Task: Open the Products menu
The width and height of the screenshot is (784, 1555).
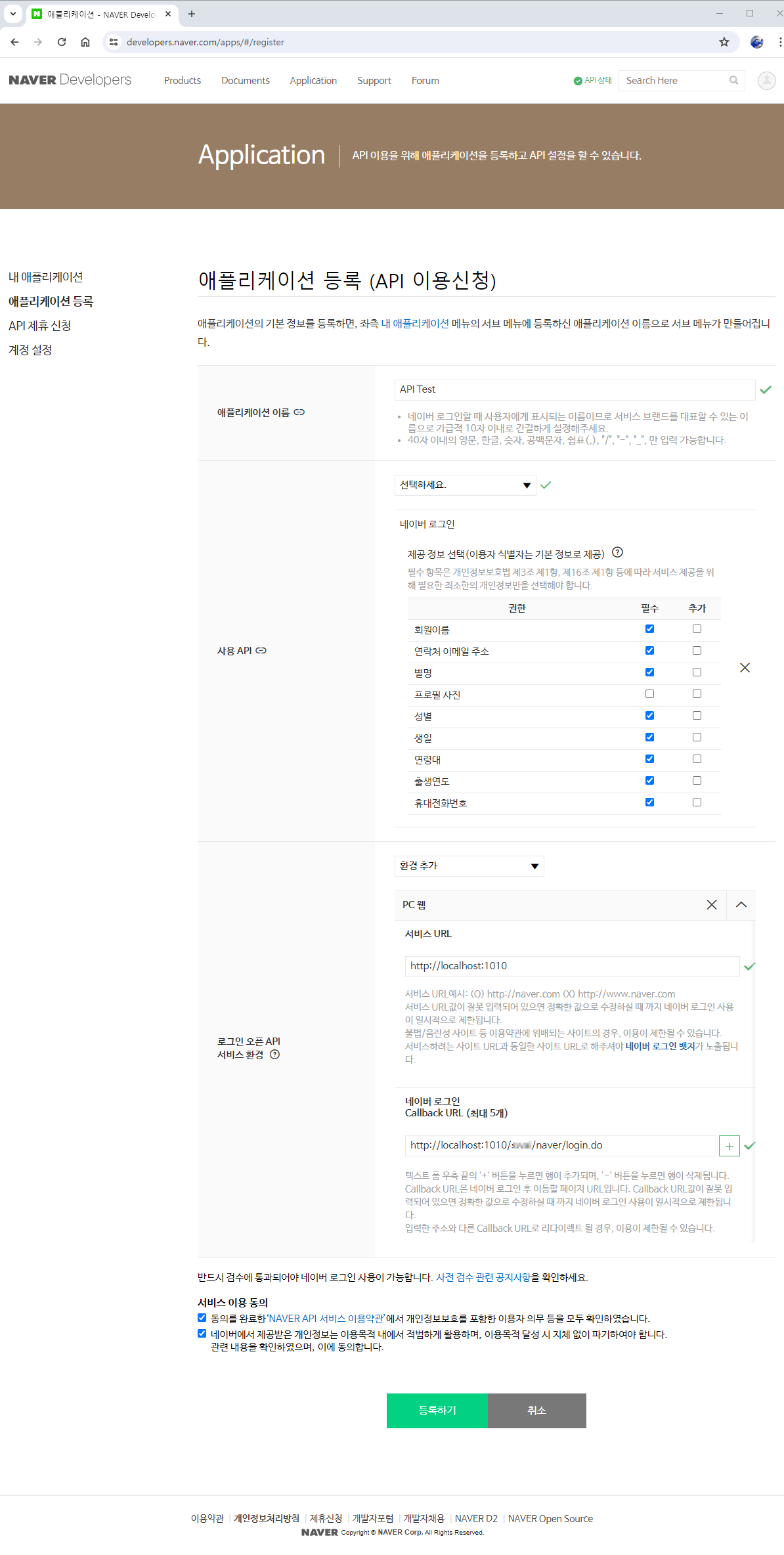Action: pos(183,80)
